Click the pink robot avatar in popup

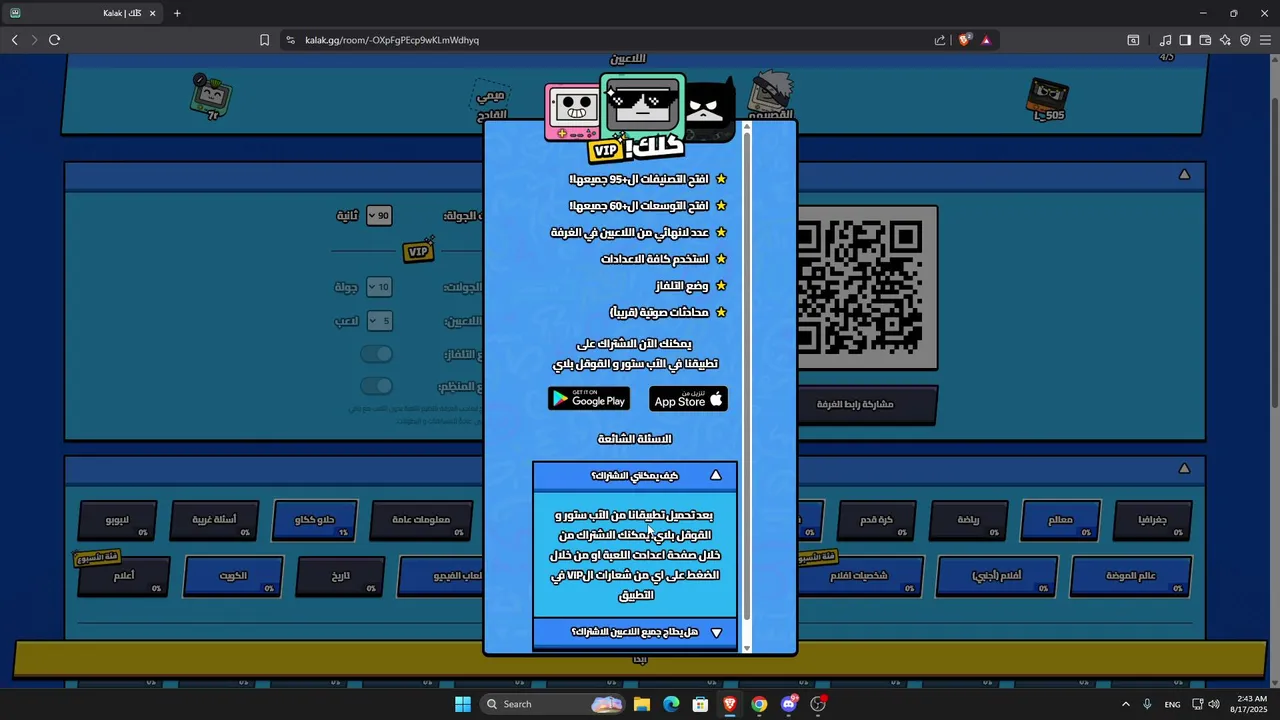coord(573,113)
